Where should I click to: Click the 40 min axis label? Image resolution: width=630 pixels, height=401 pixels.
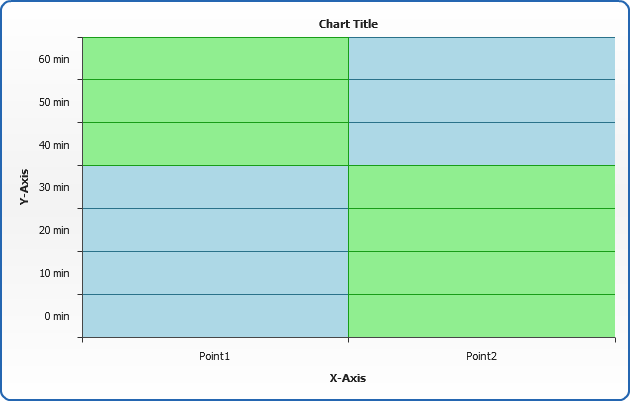pos(54,145)
